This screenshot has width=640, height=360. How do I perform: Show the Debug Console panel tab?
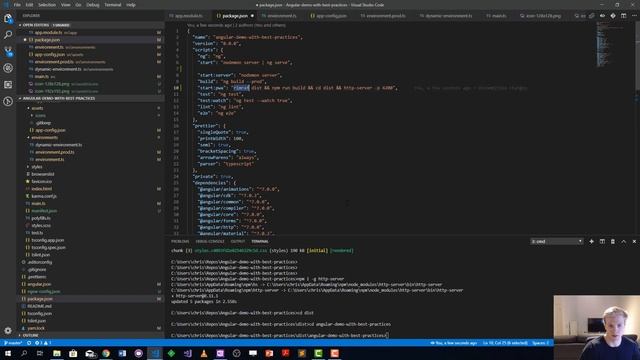pyautogui.click(x=210, y=242)
